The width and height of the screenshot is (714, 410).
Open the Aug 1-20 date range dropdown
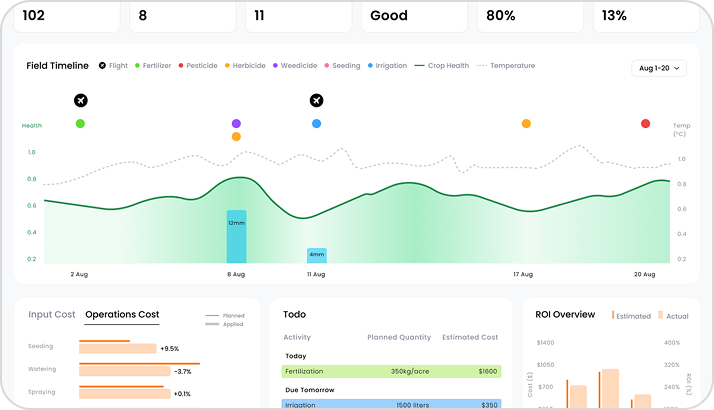pyautogui.click(x=659, y=68)
